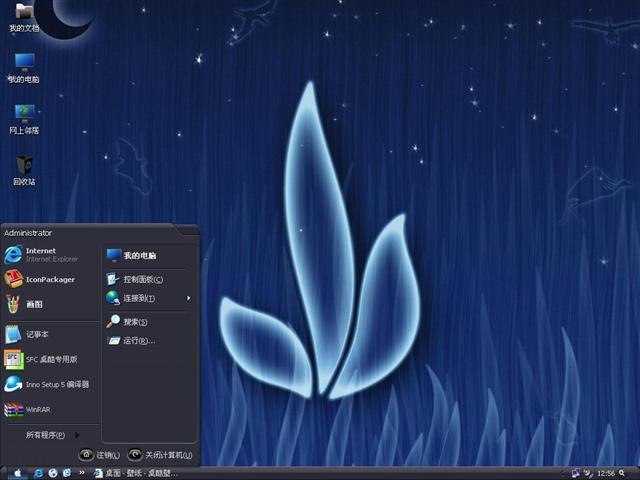Launch Internet Explorer from quick launch bar
The height and width of the screenshot is (480, 640).
[x=39, y=473]
